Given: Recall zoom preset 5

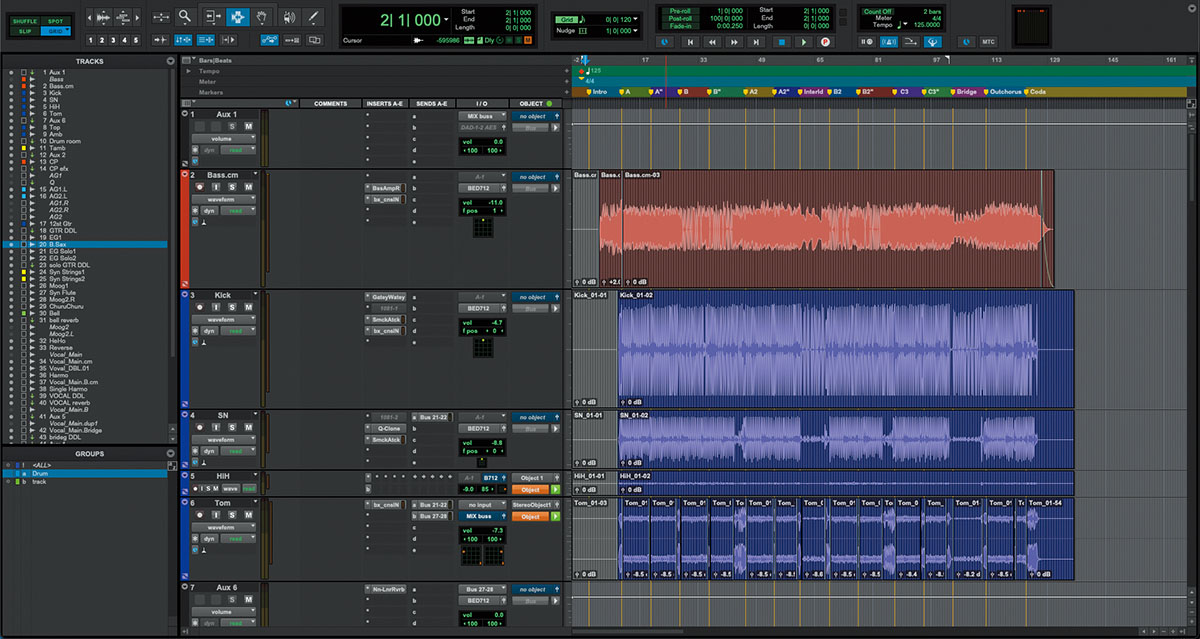Looking at the screenshot, I should [x=136, y=40].
